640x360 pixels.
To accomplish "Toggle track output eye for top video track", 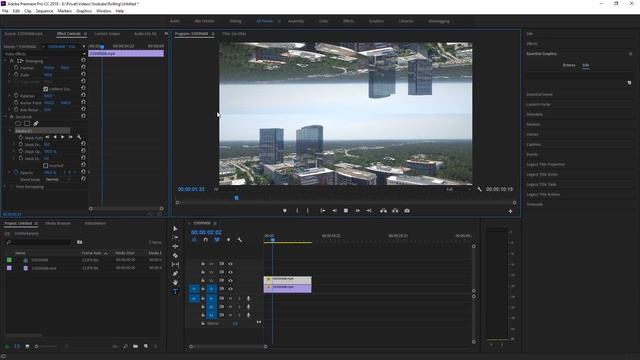I will pyautogui.click(x=231, y=264).
